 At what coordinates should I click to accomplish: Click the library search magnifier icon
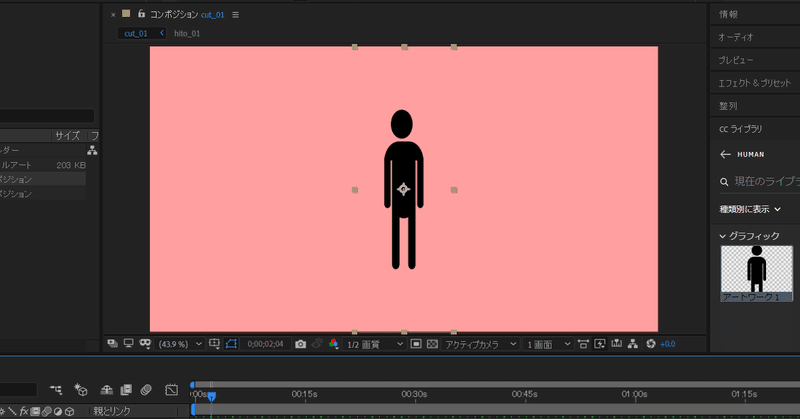tap(724, 182)
